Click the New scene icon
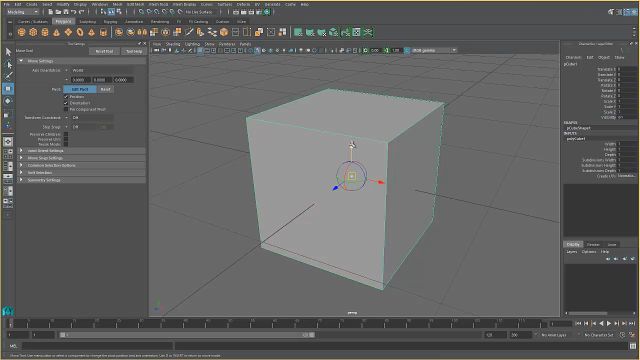 point(51,12)
